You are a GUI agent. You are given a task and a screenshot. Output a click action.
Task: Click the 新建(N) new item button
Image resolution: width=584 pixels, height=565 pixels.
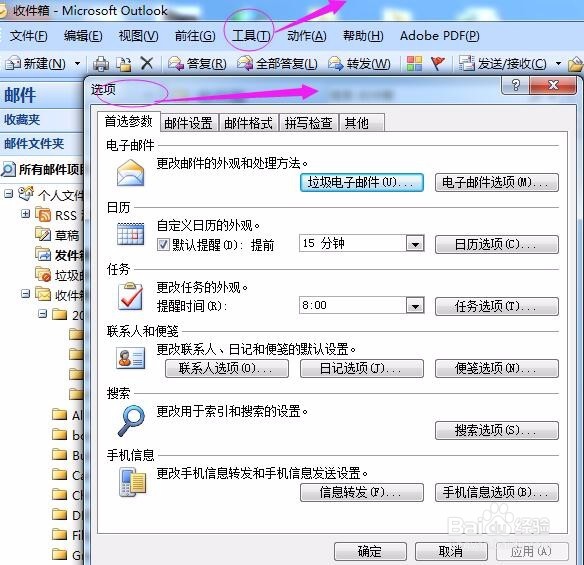coord(36,64)
